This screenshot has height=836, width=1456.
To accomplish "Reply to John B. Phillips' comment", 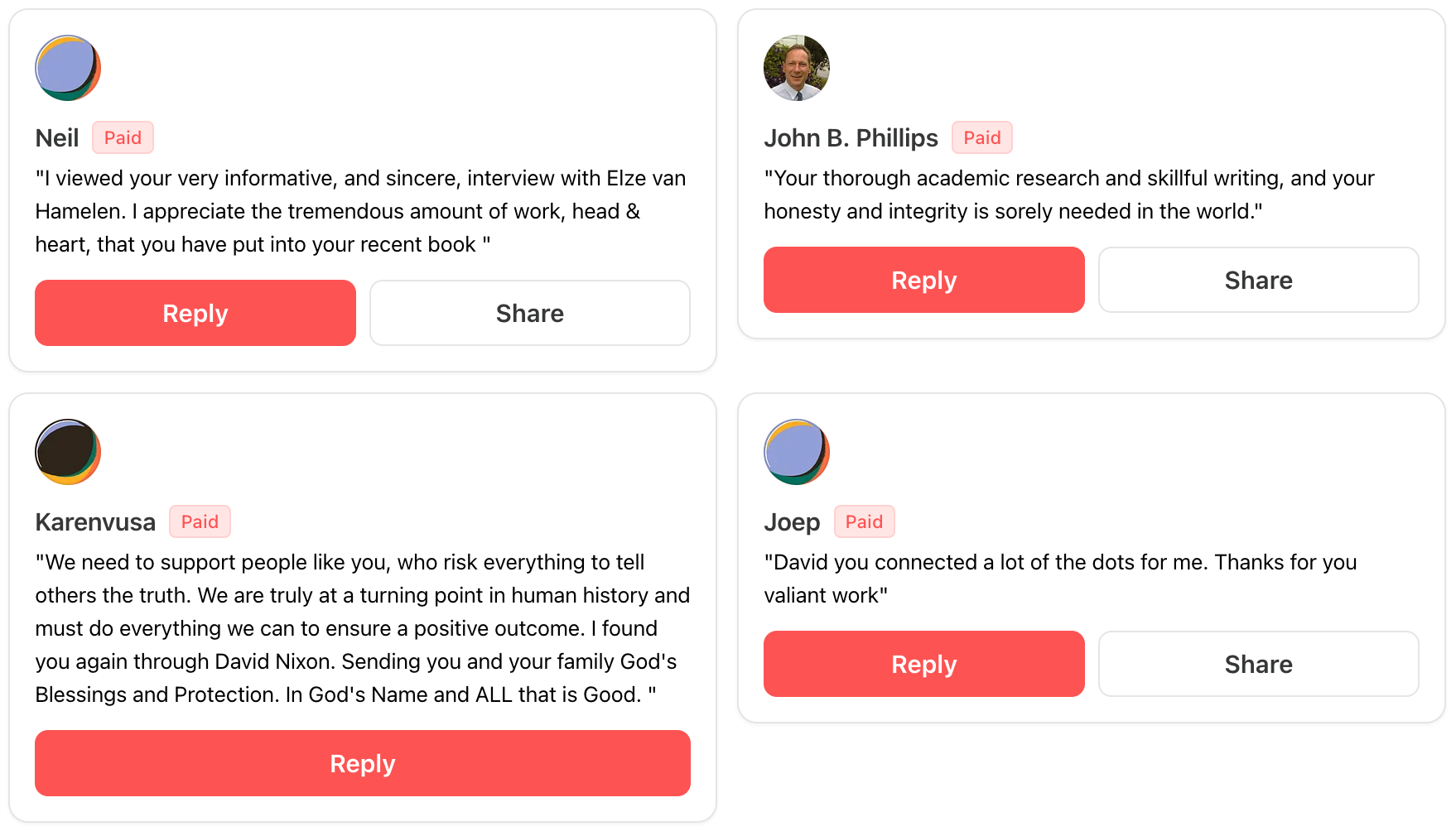I will tap(923, 280).
